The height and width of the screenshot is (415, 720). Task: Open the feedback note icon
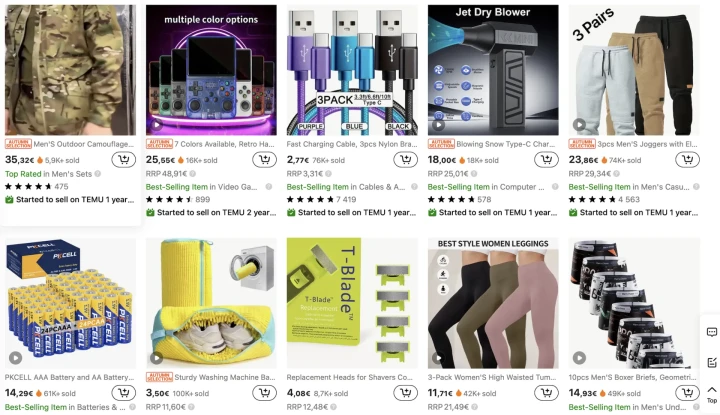click(x=712, y=363)
